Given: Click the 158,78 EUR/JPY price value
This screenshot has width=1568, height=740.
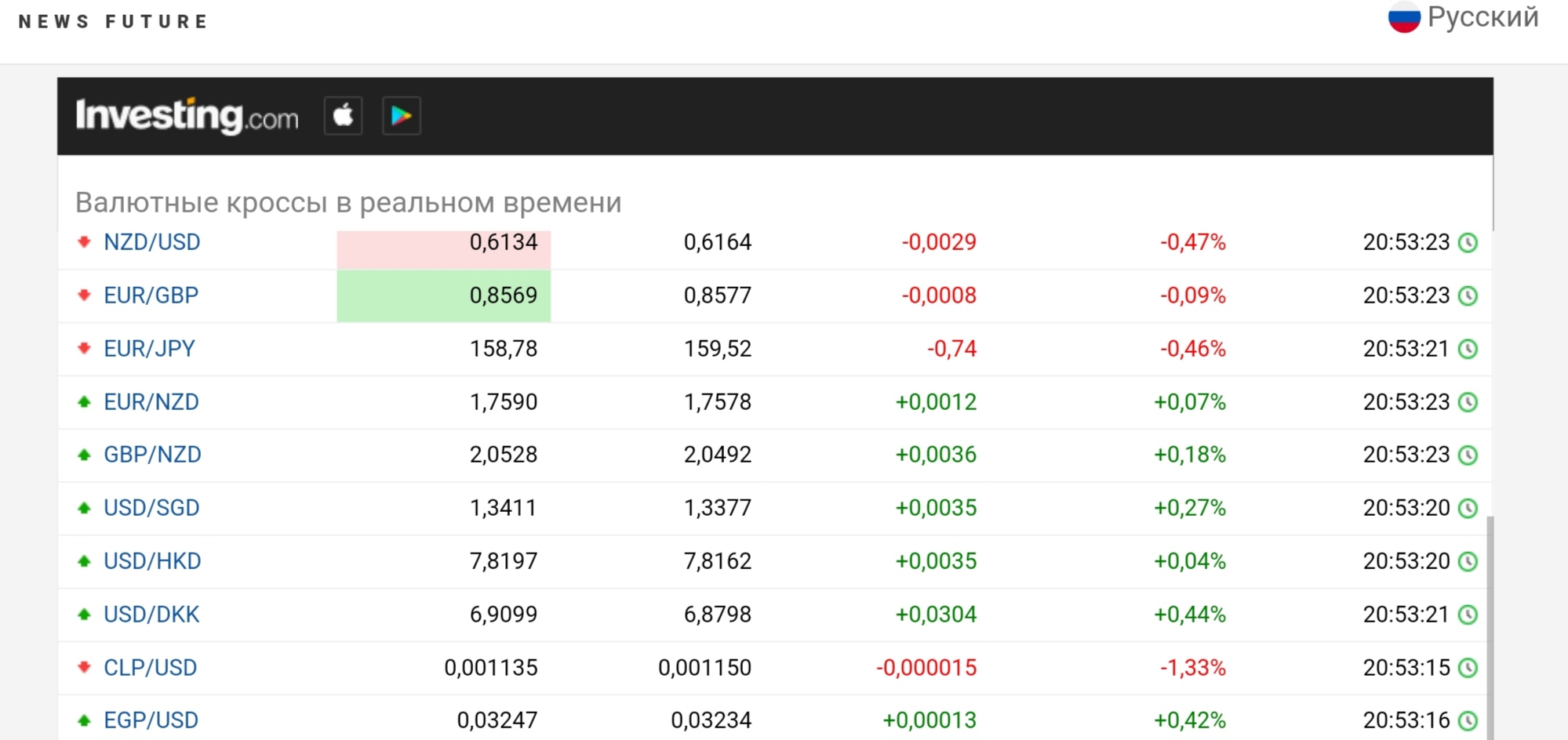Looking at the screenshot, I should point(504,349).
